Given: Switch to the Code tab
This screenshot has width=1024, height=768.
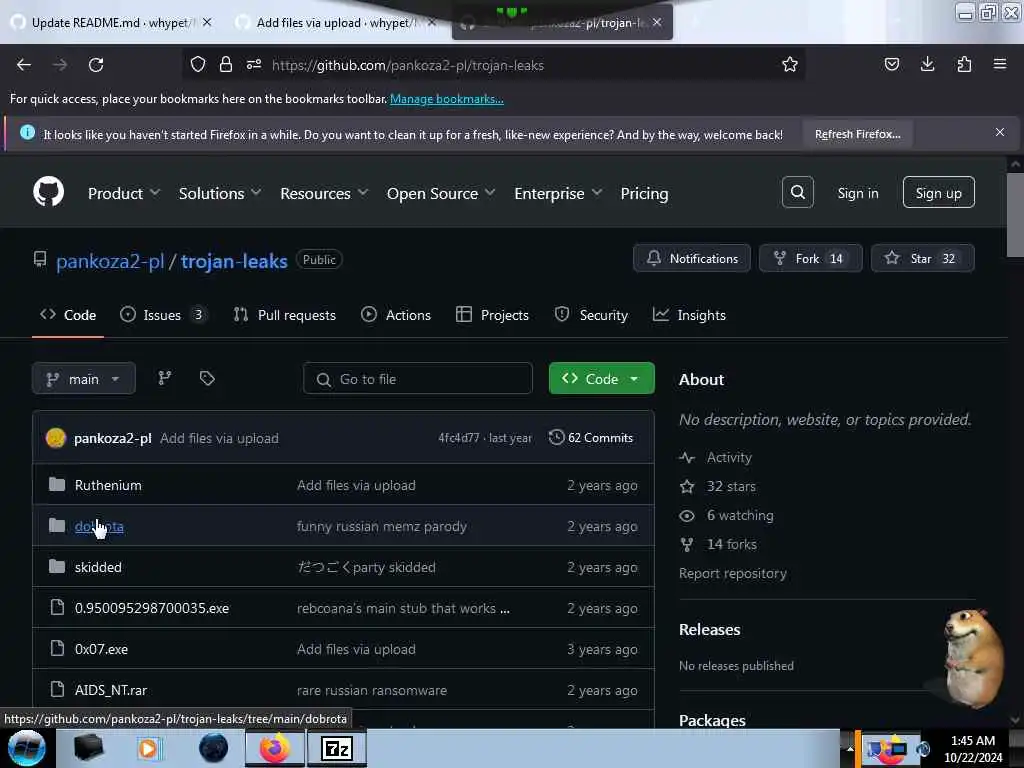Looking at the screenshot, I should point(68,315).
